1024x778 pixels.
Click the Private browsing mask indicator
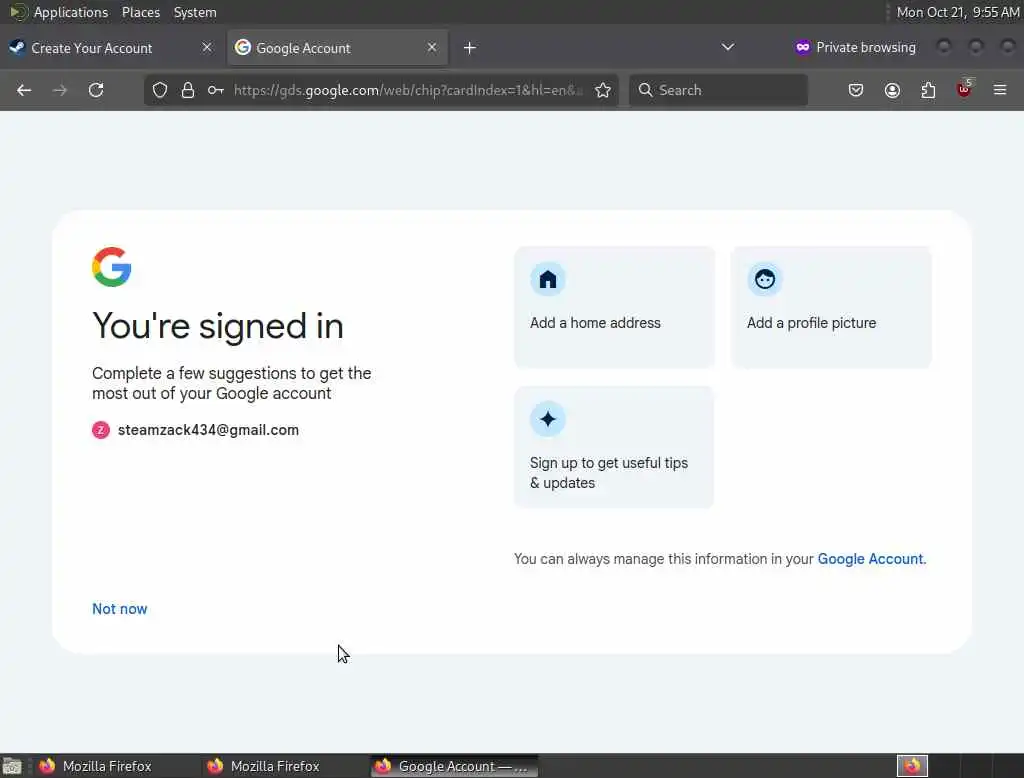pyautogui.click(x=856, y=47)
